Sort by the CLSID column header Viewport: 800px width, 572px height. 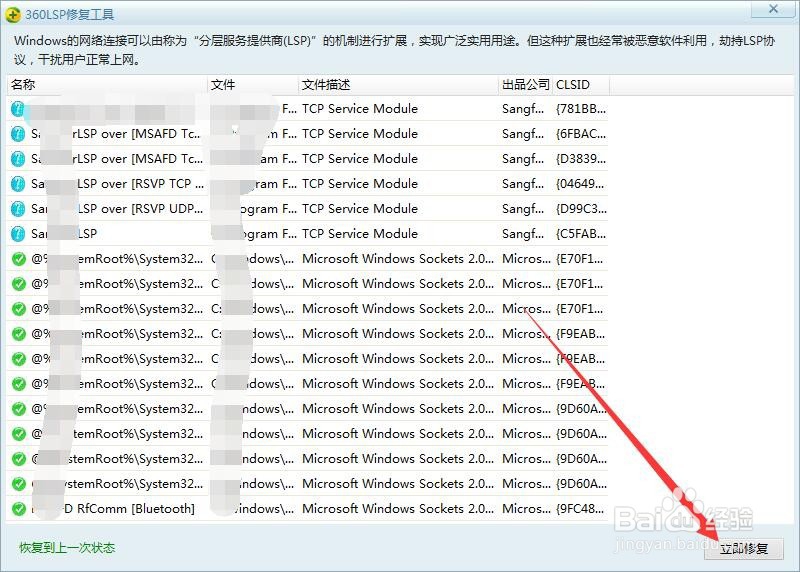tap(581, 85)
